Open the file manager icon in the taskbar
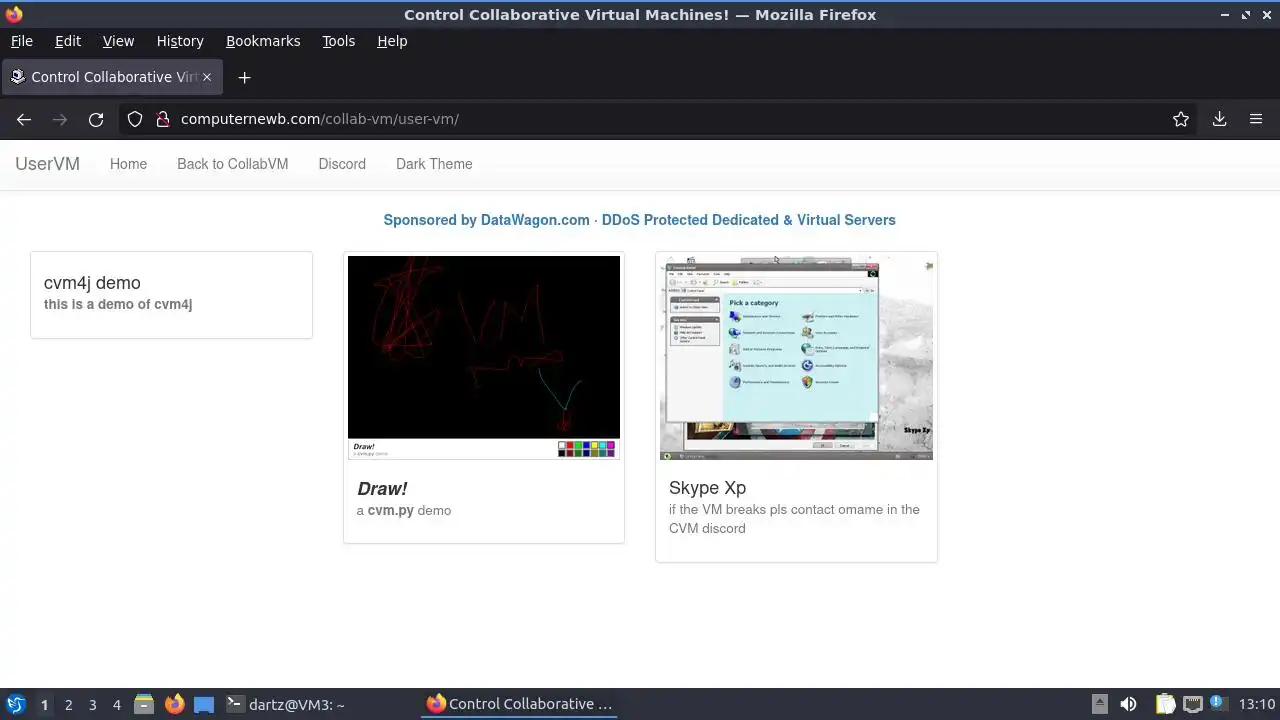The width and height of the screenshot is (1280, 720). click(144, 704)
